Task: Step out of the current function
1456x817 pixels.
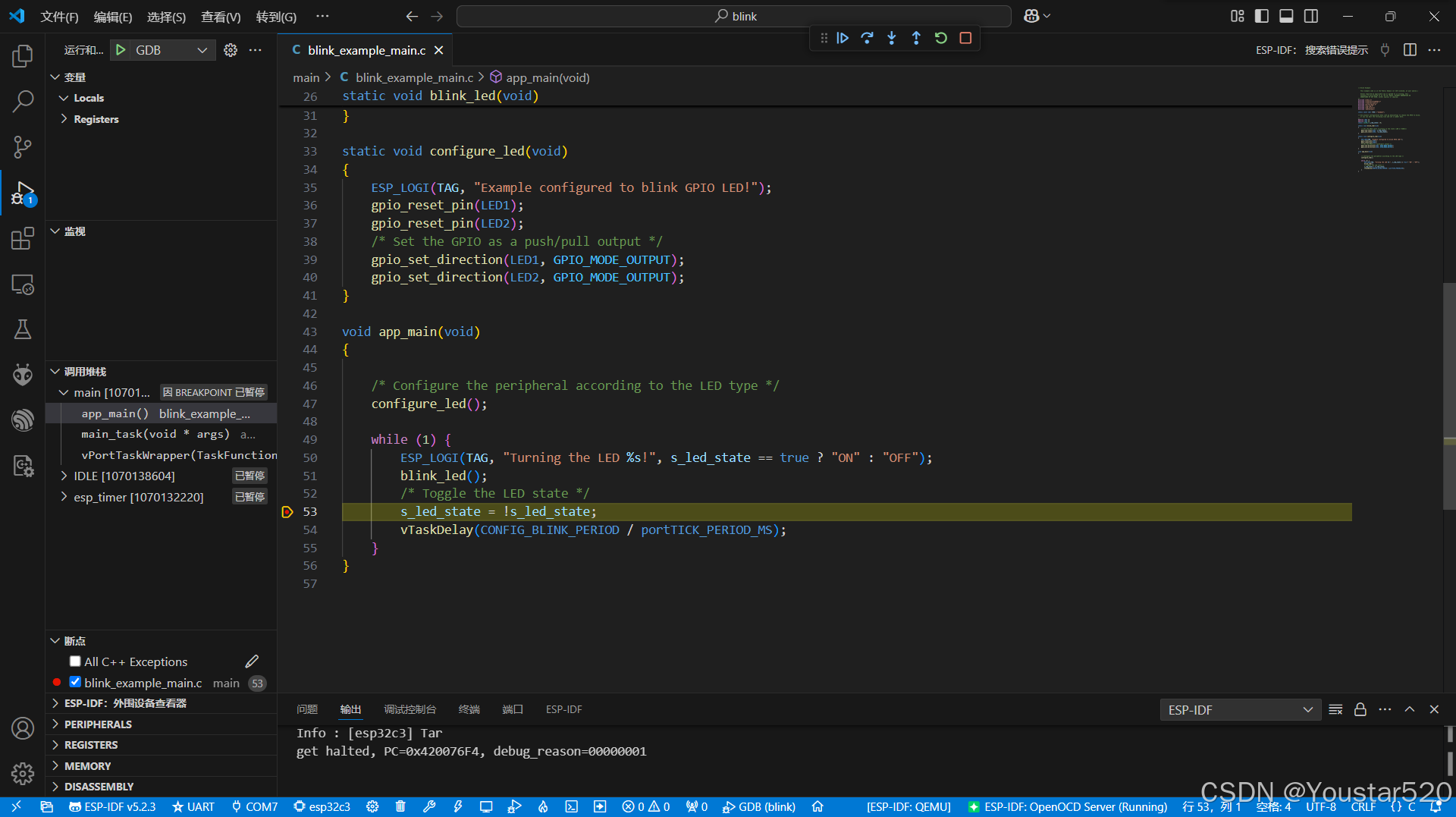Action: click(x=916, y=38)
